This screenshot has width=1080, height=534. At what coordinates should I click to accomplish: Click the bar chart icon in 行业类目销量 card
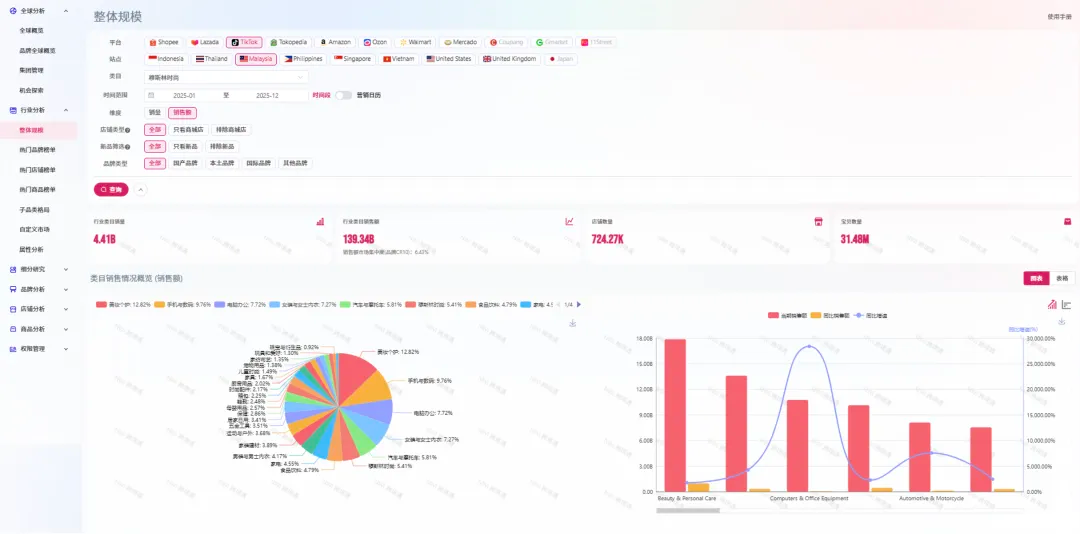point(321,222)
